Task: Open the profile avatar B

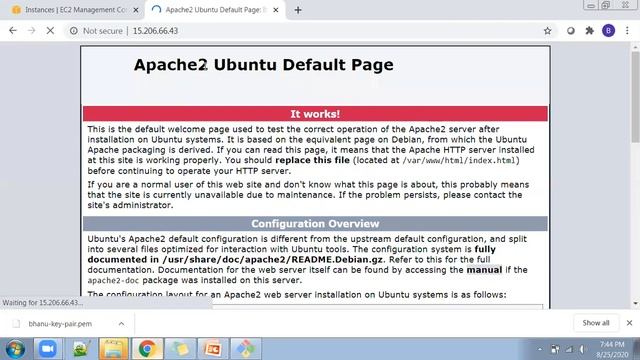Action: coord(608,31)
